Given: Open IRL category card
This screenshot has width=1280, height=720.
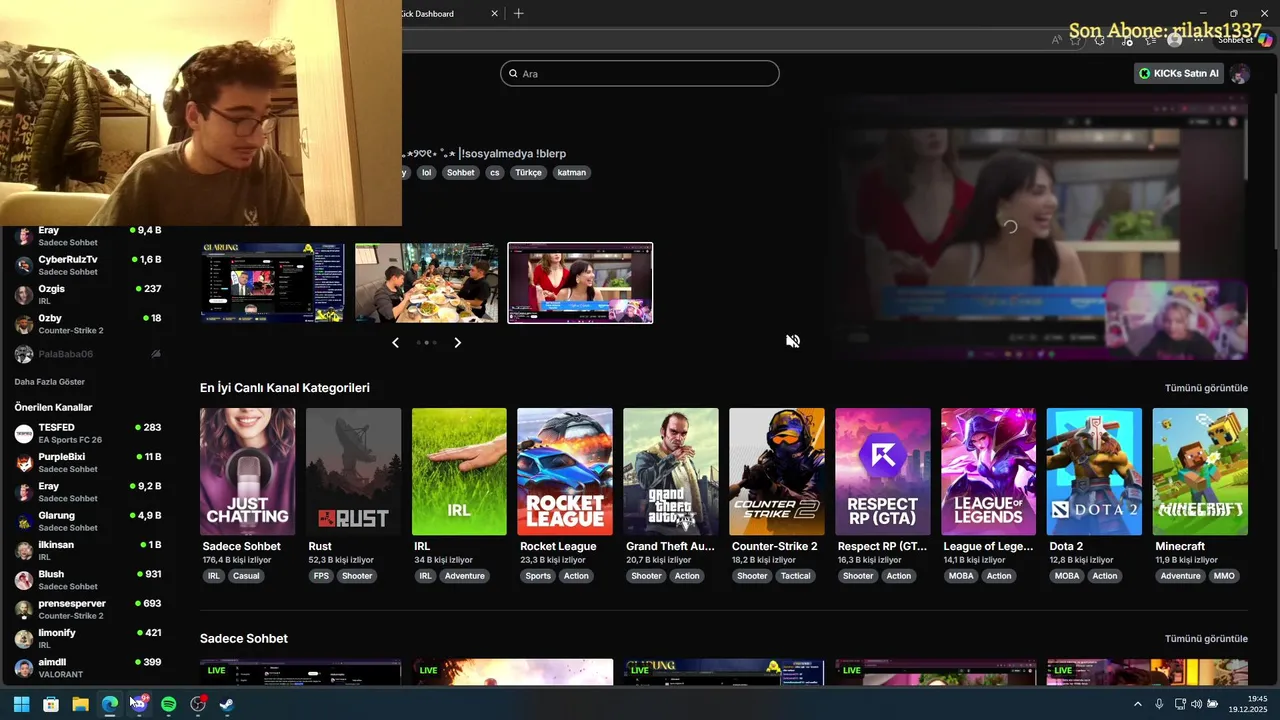Looking at the screenshot, I should tap(459, 471).
